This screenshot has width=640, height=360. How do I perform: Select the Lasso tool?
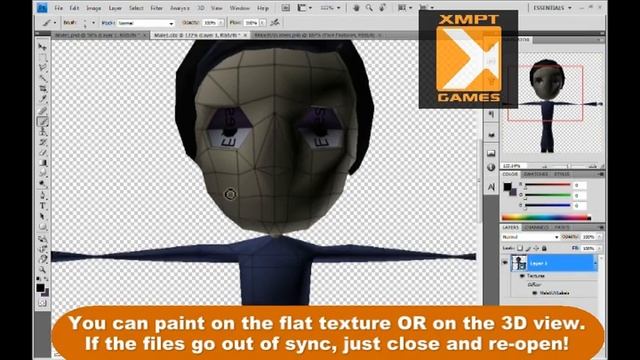click(42, 67)
